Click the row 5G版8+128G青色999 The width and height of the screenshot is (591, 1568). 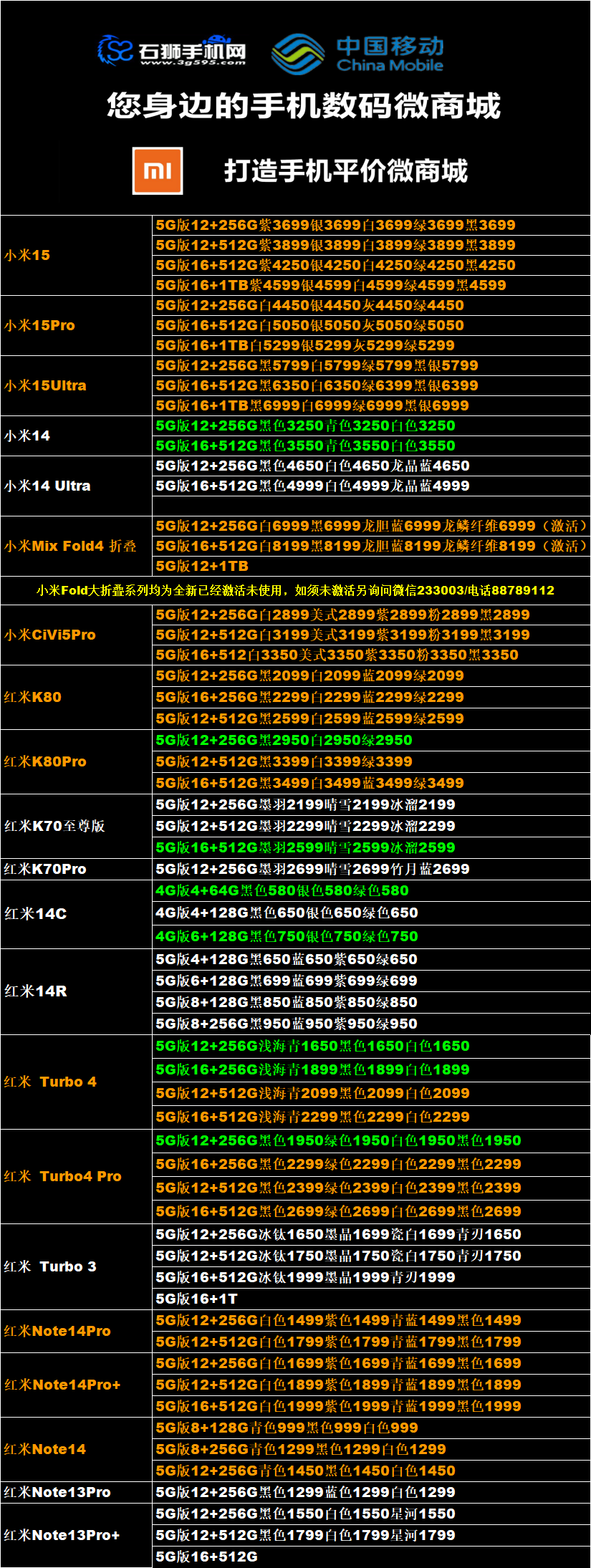pos(372,1428)
